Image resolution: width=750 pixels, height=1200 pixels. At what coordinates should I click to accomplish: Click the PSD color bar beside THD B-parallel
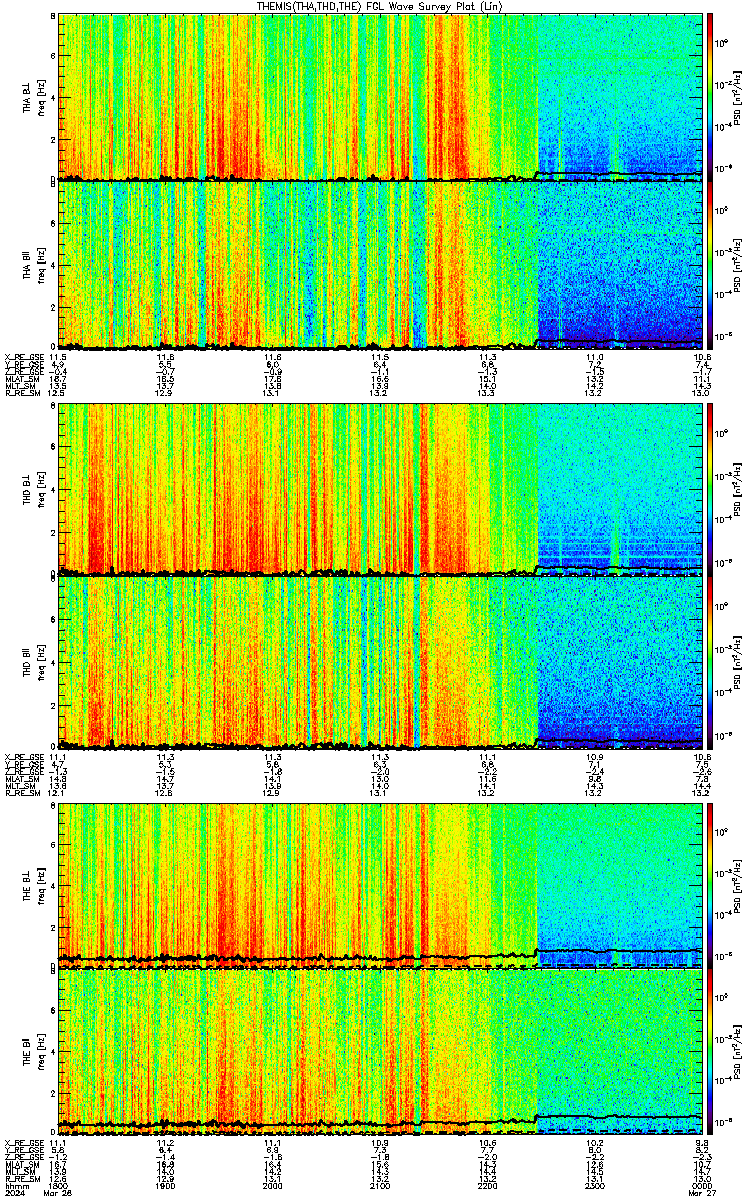[710, 662]
